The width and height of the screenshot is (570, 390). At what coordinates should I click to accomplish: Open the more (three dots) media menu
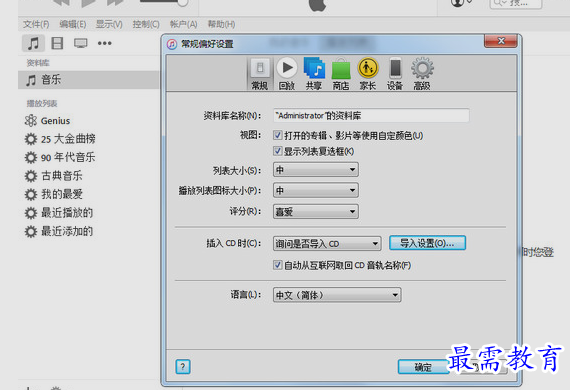click(x=105, y=43)
